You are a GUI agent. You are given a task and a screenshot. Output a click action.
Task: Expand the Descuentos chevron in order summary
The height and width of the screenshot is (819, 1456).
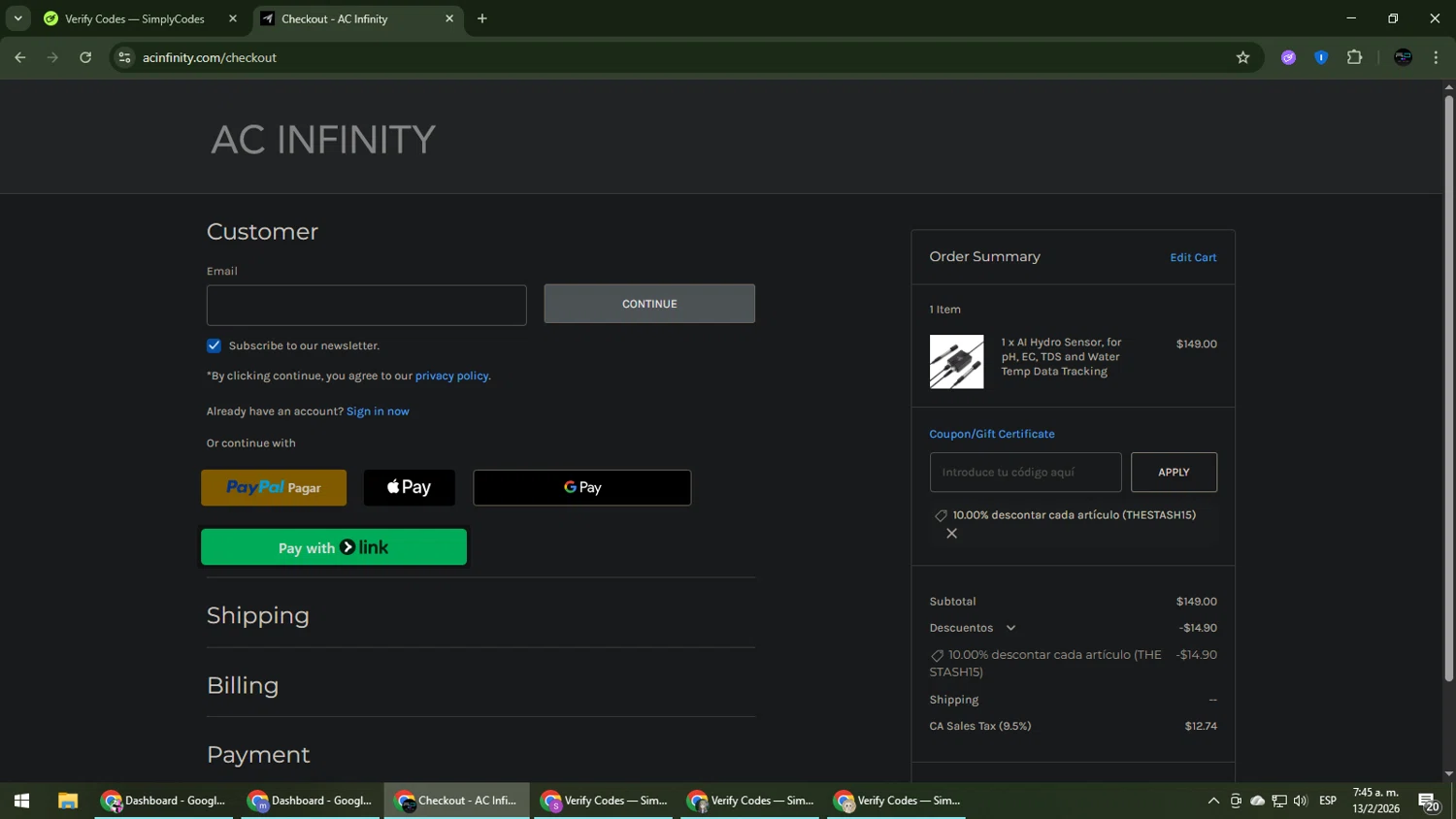(x=1010, y=628)
